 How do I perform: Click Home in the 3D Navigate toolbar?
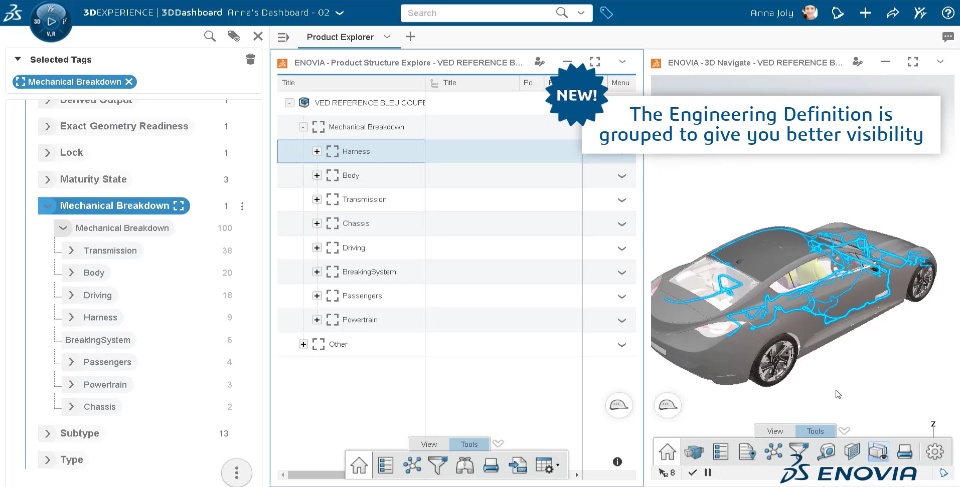point(667,451)
